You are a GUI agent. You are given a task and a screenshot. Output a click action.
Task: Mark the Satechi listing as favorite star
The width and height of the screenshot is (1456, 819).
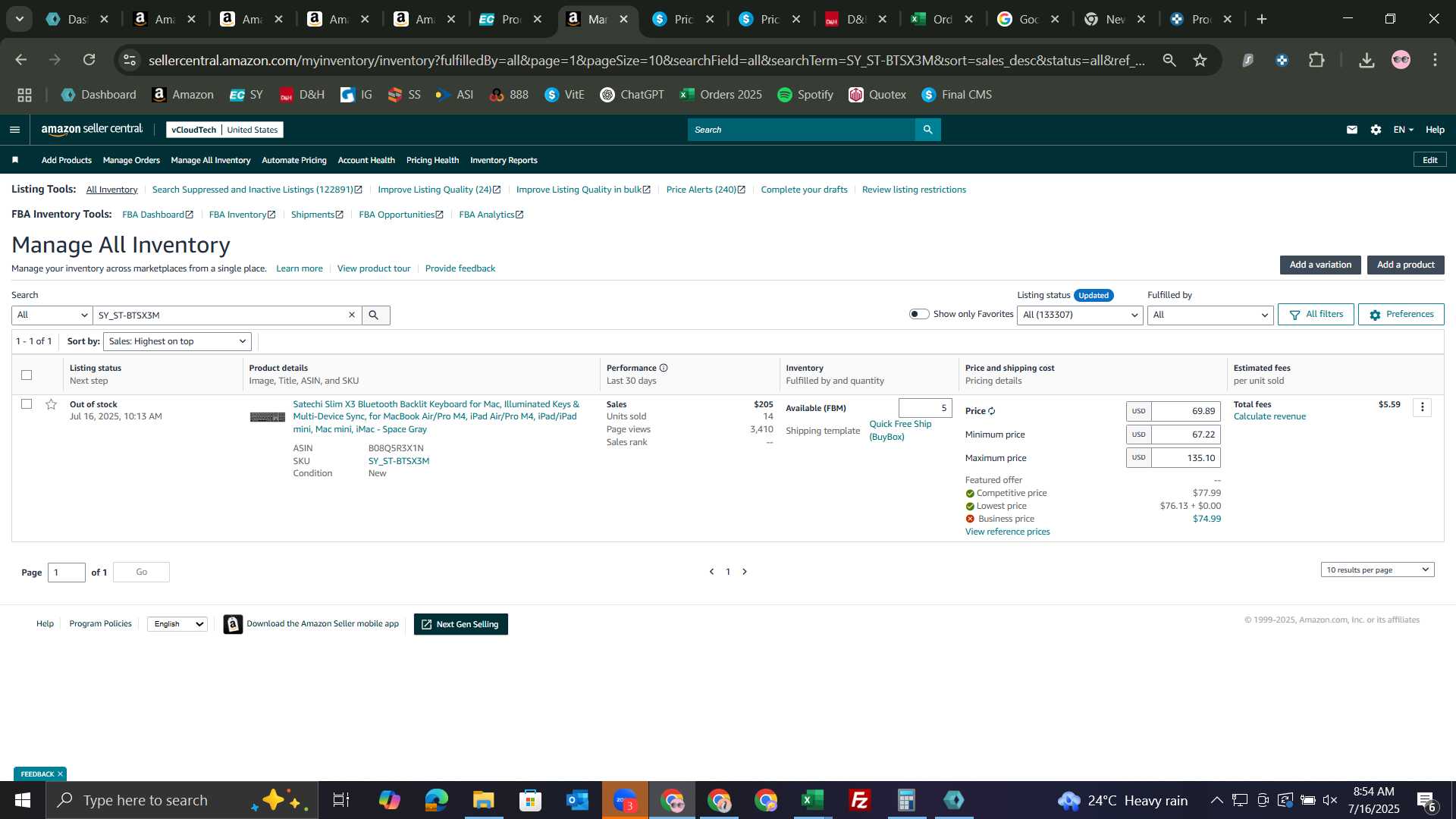tap(51, 404)
